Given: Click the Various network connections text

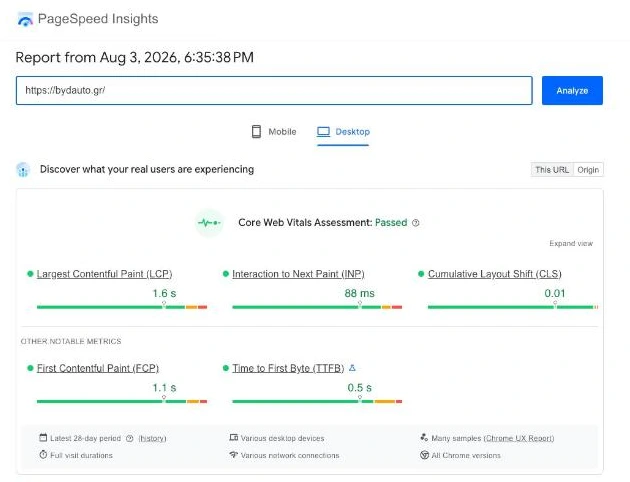Looking at the screenshot, I should [x=290, y=455].
